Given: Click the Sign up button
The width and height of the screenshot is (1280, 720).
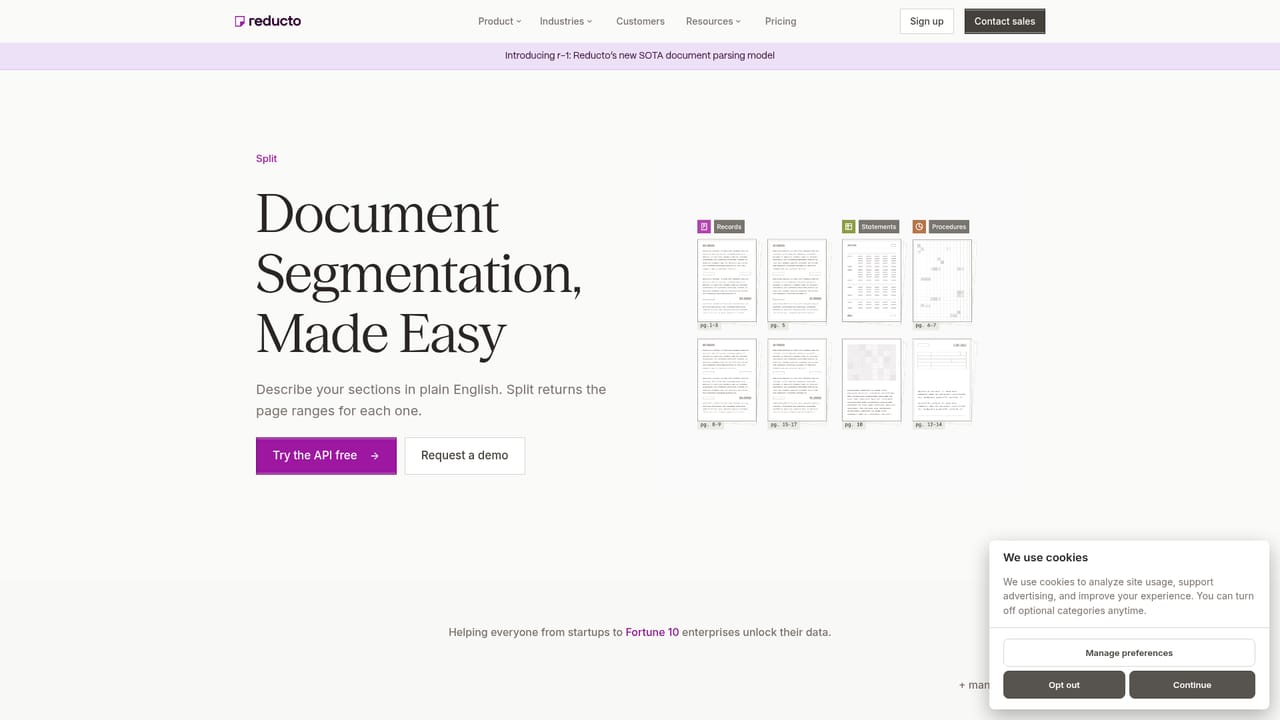Looking at the screenshot, I should point(927,21).
